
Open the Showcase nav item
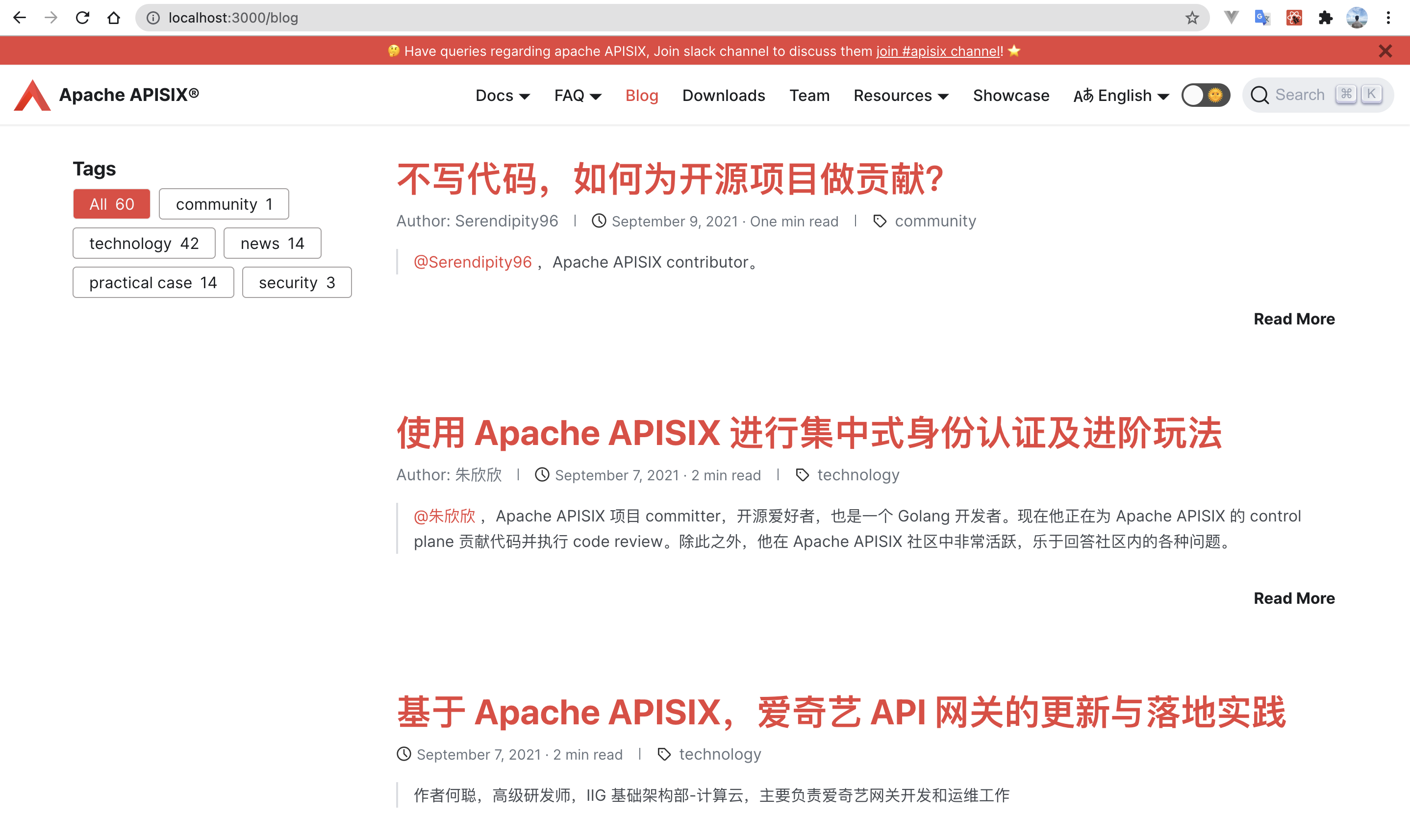point(1011,96)
